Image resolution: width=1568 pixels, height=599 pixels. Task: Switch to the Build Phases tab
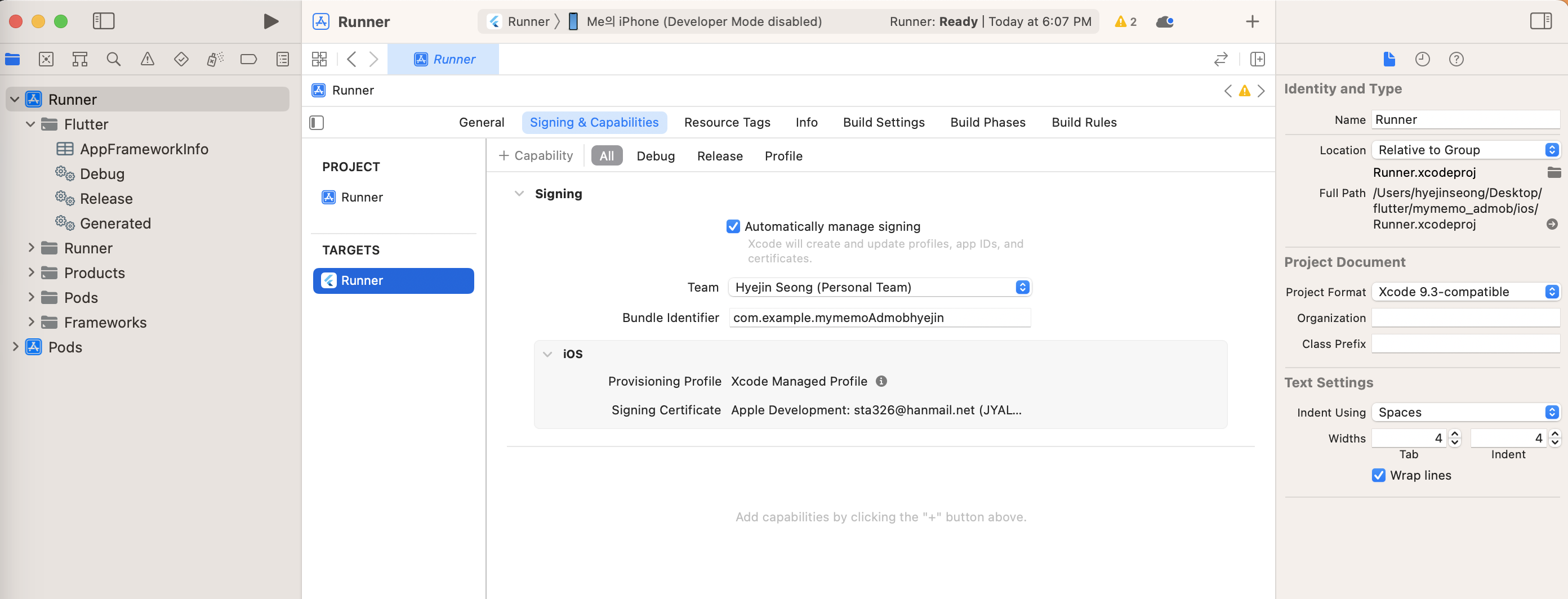click(987, 123)
